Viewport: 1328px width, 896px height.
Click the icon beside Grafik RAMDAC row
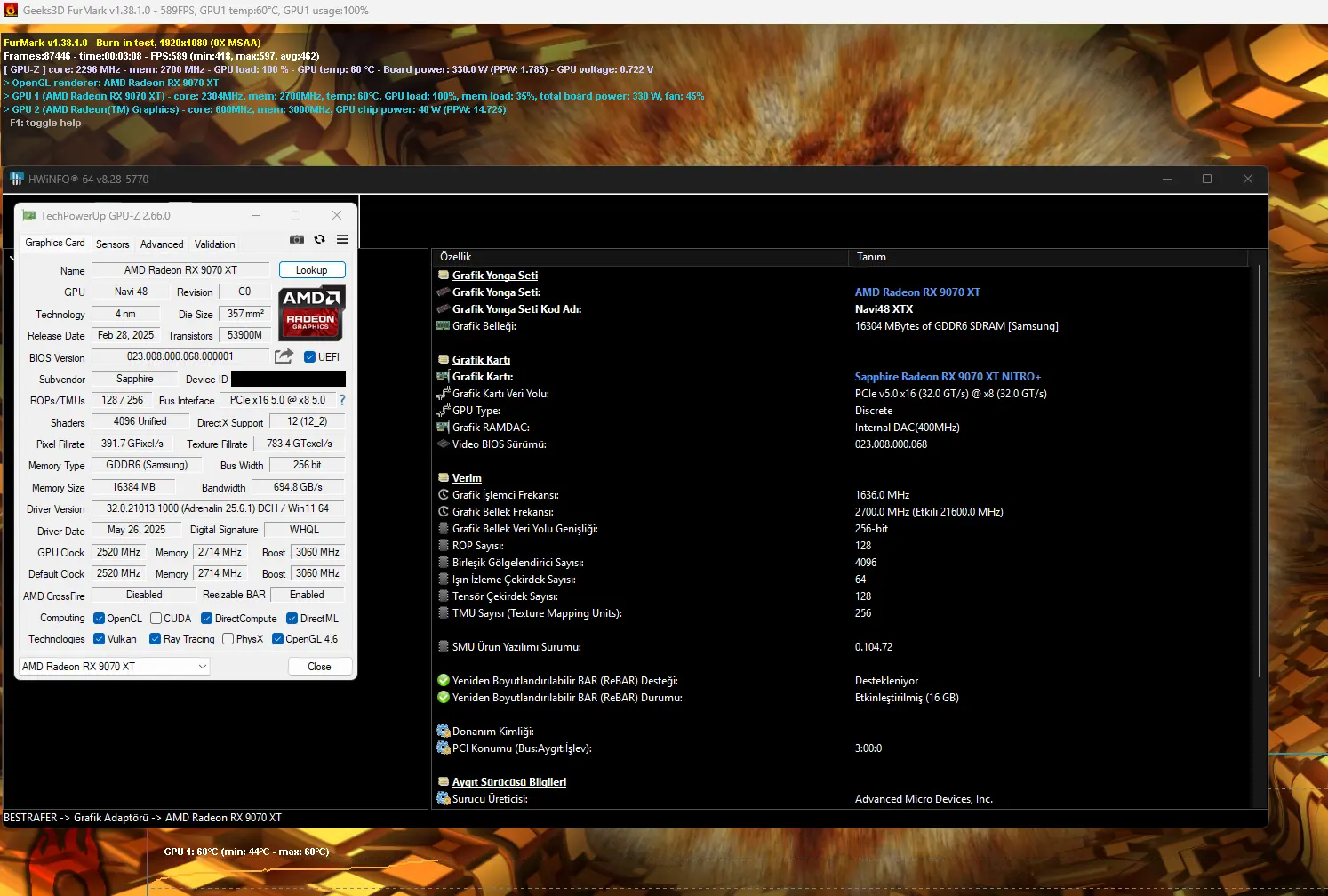tap(444, 427)
